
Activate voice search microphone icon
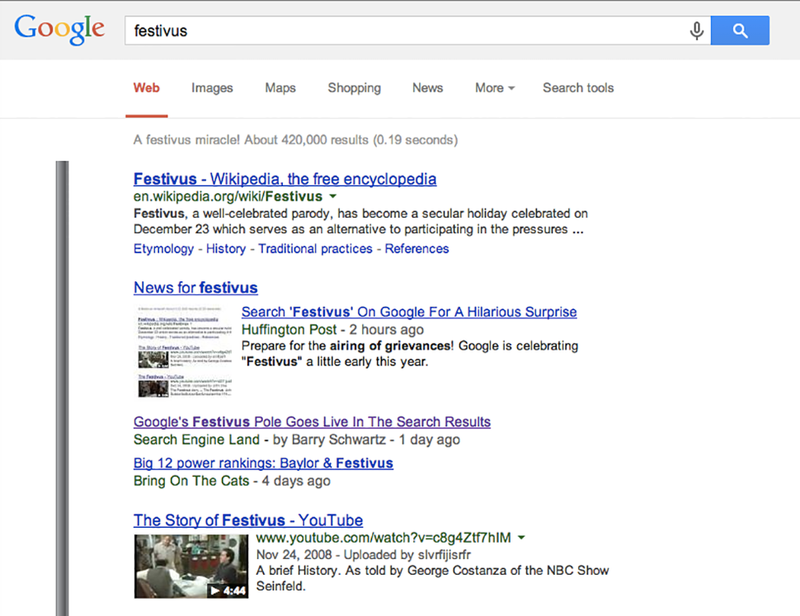click(x=696, y=31)
